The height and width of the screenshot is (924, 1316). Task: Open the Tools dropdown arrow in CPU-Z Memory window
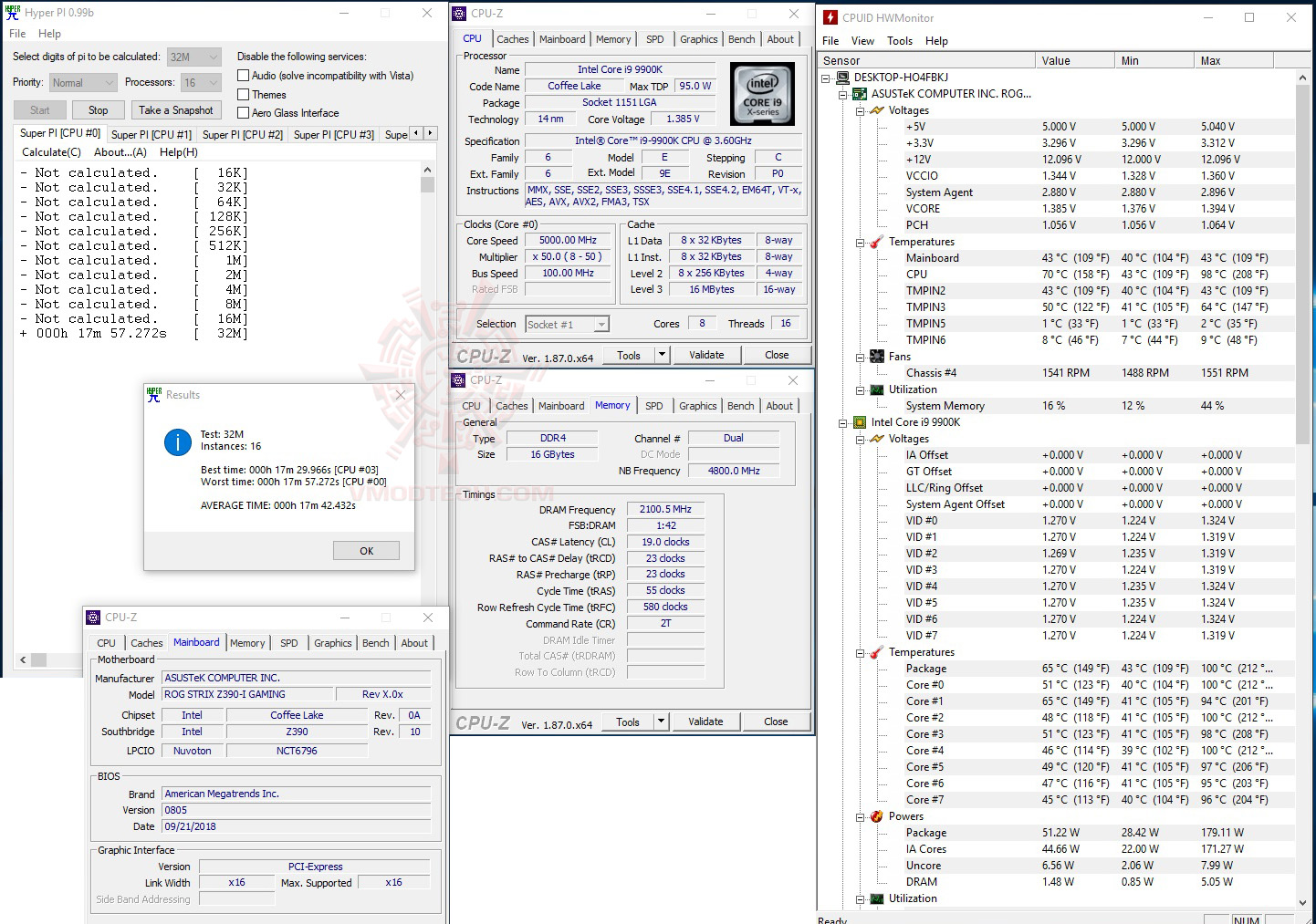(662, 722)
